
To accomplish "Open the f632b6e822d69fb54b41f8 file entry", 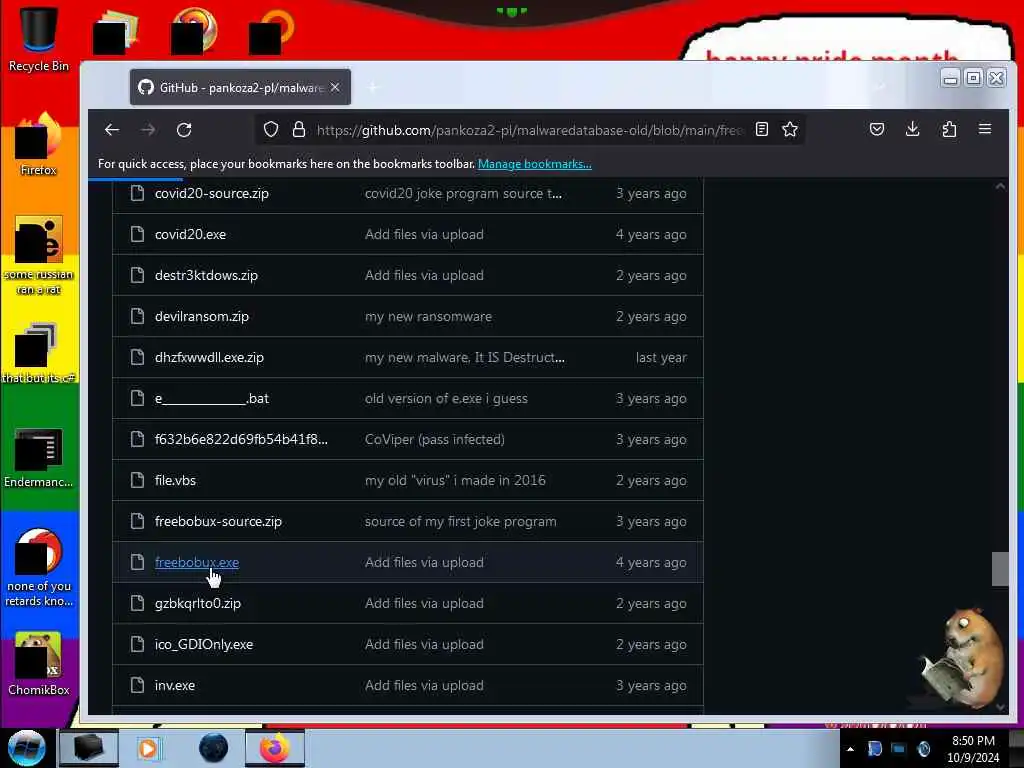I will [241, 440].
